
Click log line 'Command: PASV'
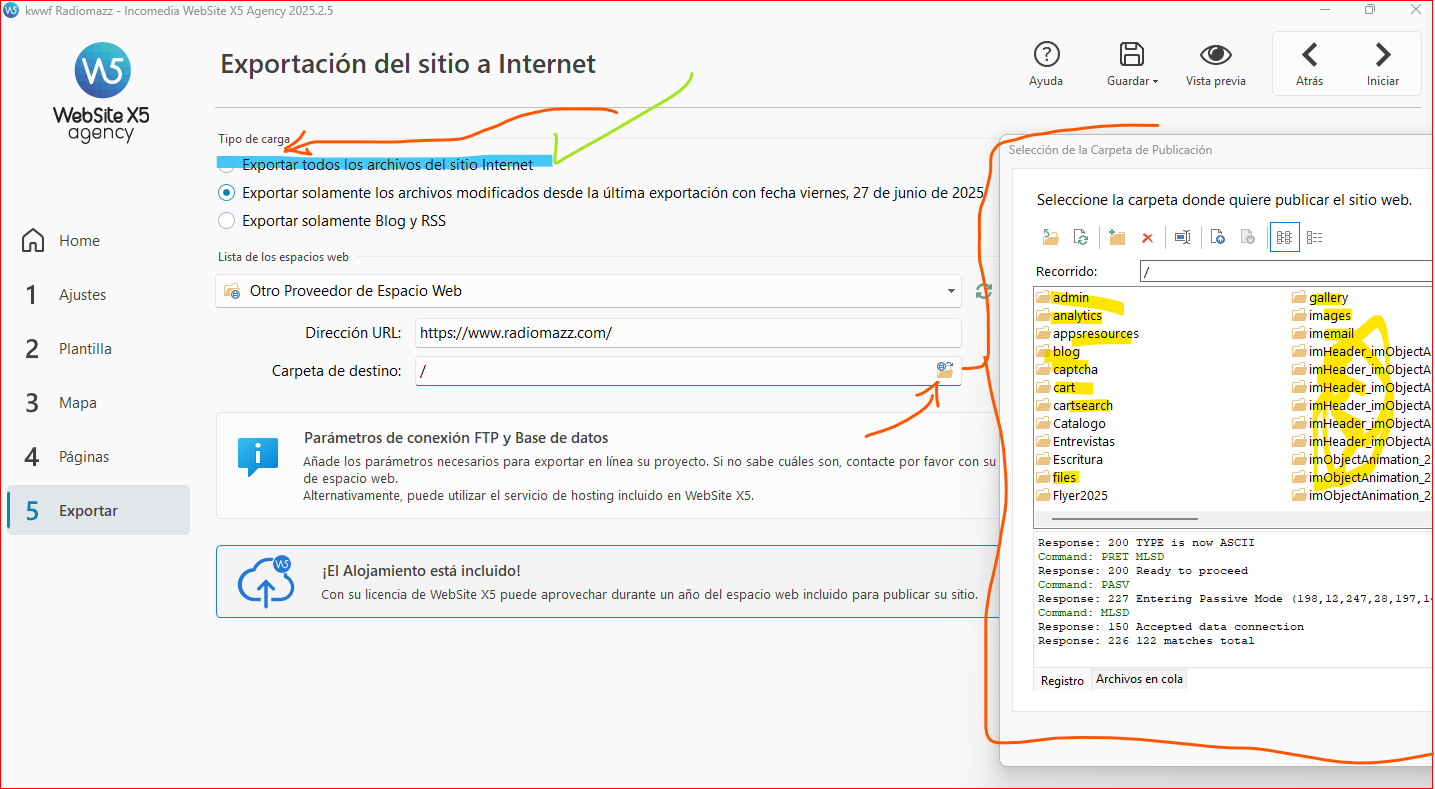[x=1084, y=585]
